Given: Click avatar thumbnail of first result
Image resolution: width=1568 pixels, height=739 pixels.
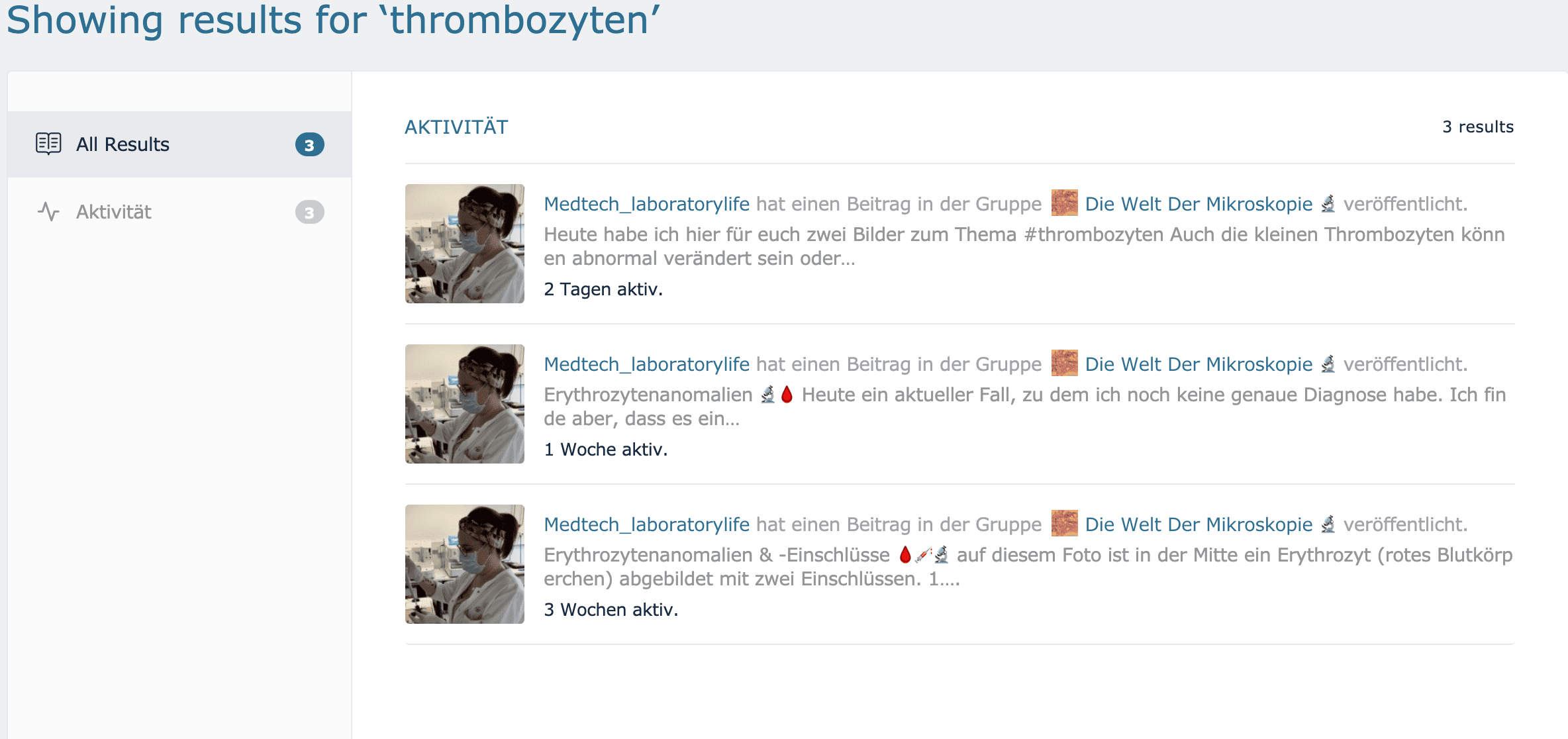Looking at the screenshot, I should tap(465, 244).
